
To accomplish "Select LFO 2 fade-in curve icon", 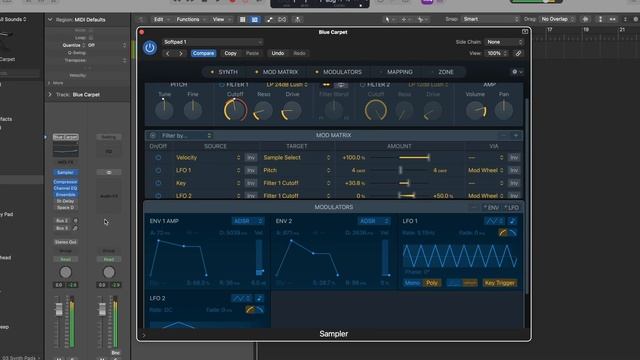I will tap(250, 310).
